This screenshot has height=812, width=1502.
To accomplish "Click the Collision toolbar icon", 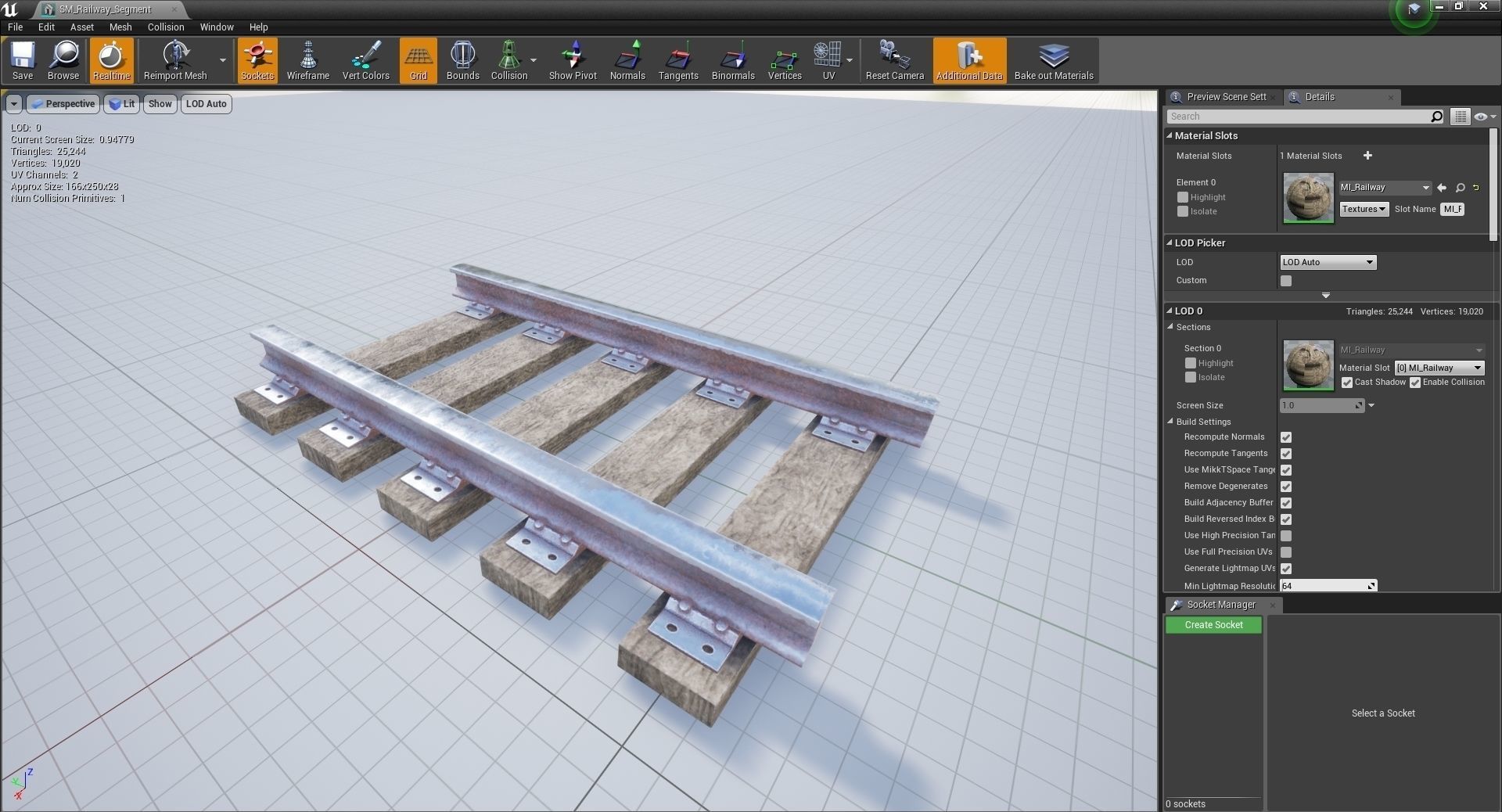I will coord(509,60).
